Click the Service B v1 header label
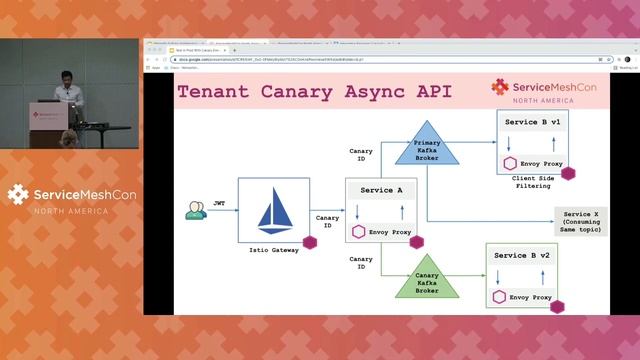 [533, 122]
